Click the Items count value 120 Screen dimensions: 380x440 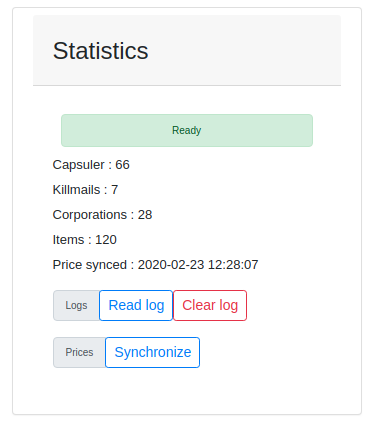[x=106, y=240]
